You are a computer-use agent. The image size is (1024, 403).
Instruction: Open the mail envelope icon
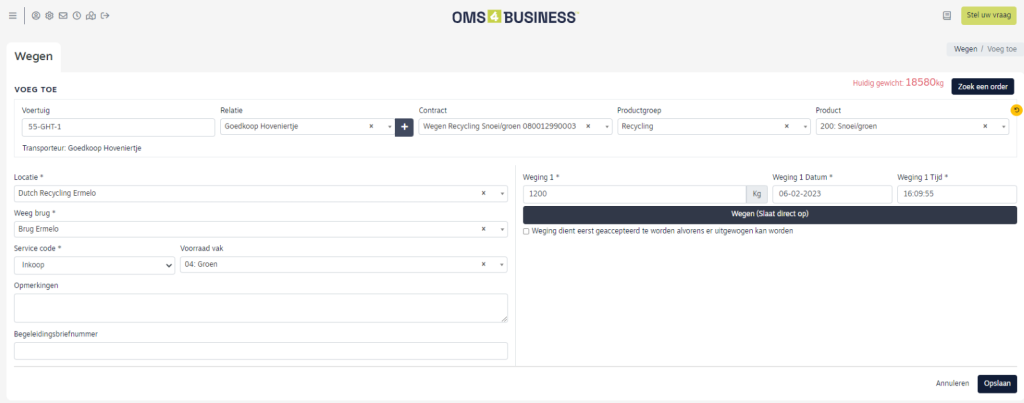[x=63, y=16]
